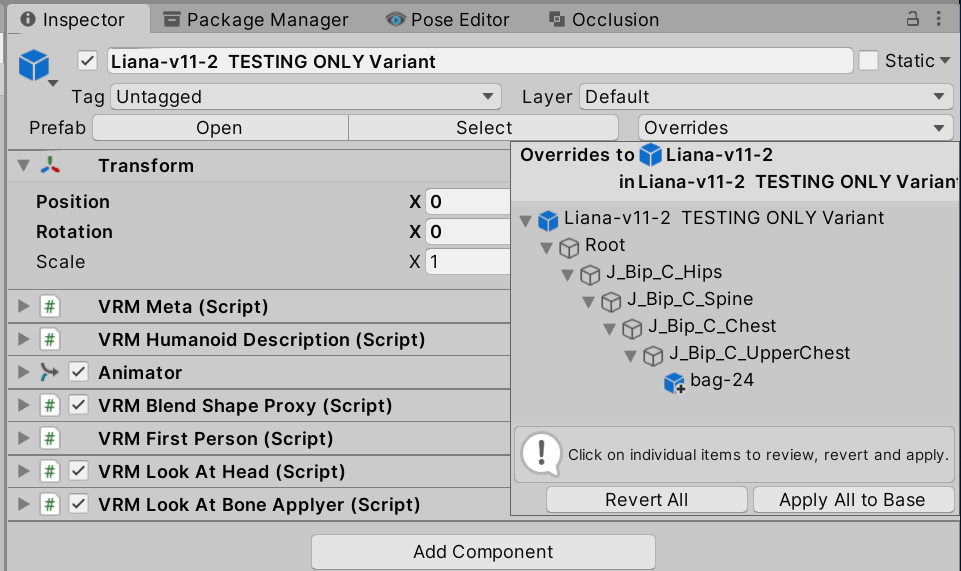Click the VRM Meta script icon
Image resolution: width=961 pixels, height=571 pixels.
pyautogui.click(x=50, y=306)
